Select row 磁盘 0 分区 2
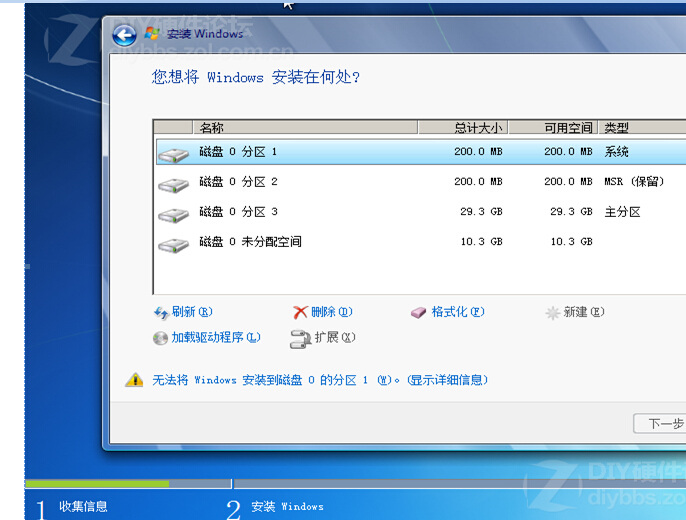 pyautogui.click(x=421, y=182)
